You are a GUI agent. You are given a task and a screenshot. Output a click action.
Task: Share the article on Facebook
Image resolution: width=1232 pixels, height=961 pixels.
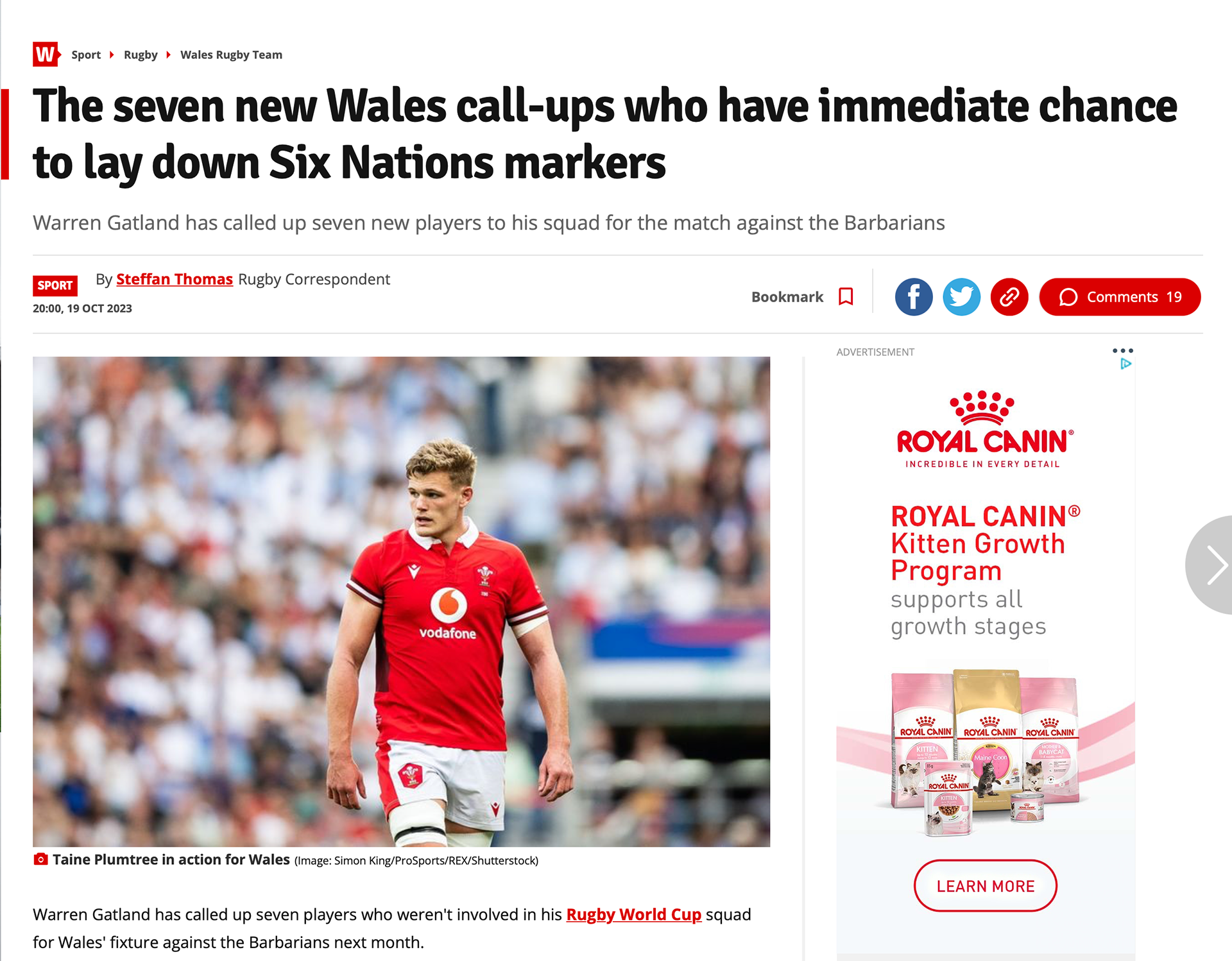tap(913, 297)
